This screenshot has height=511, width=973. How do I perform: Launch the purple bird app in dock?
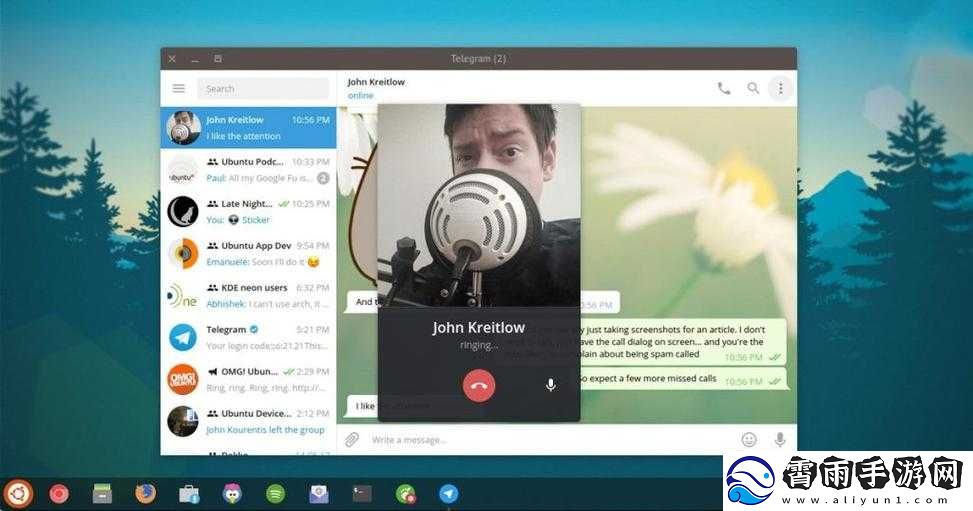tap(232, 494)
